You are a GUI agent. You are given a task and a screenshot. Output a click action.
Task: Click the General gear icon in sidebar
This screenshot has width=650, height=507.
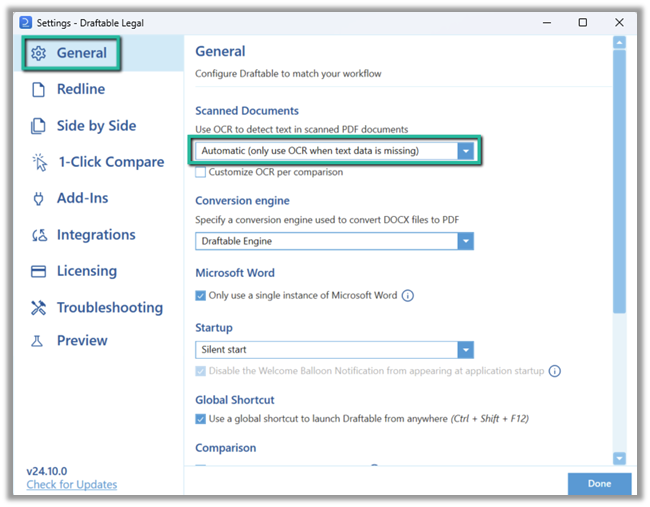[x=39, y=53]
